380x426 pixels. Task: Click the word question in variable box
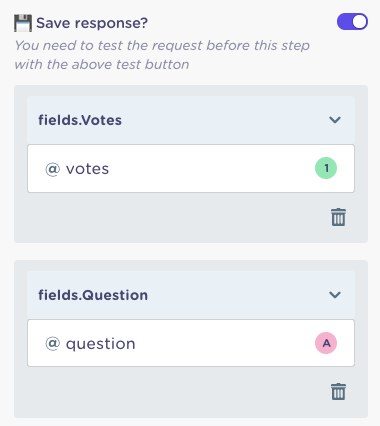[x=101, y=344]
